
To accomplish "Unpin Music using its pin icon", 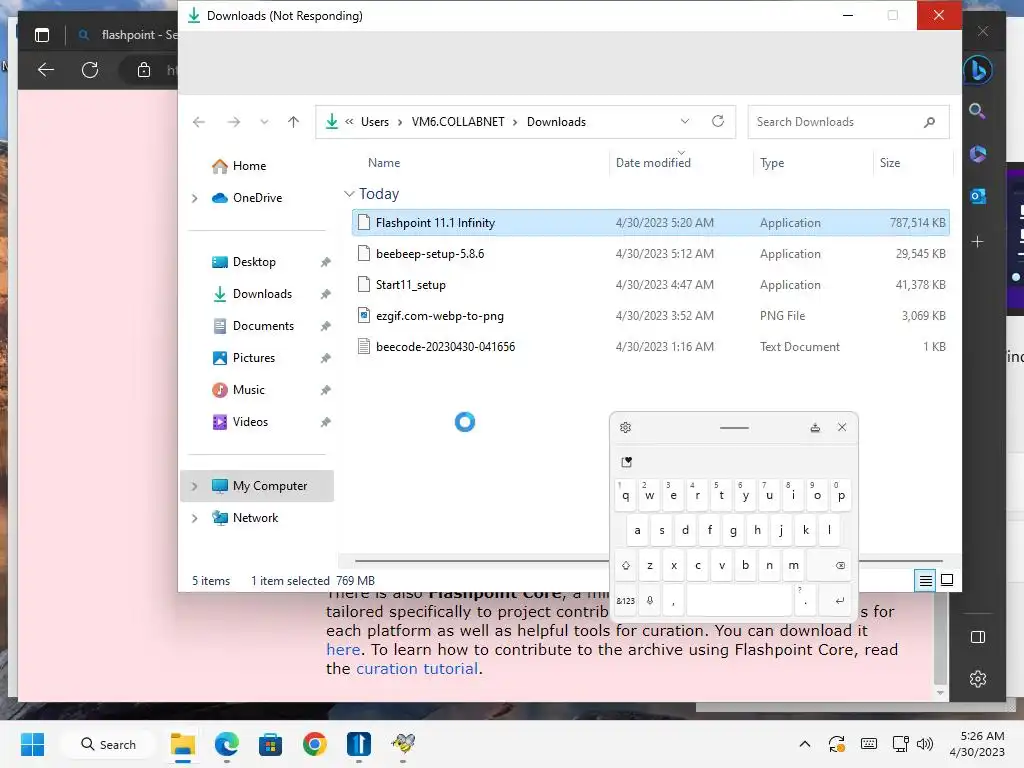I will [x=325, y=391].
